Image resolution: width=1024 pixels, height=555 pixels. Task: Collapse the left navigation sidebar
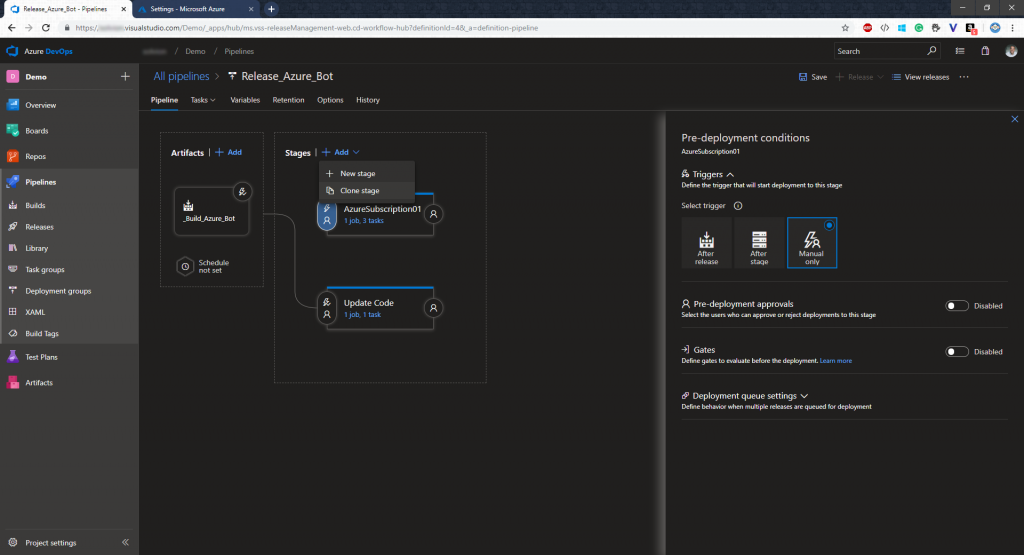(x=125, y=543)
